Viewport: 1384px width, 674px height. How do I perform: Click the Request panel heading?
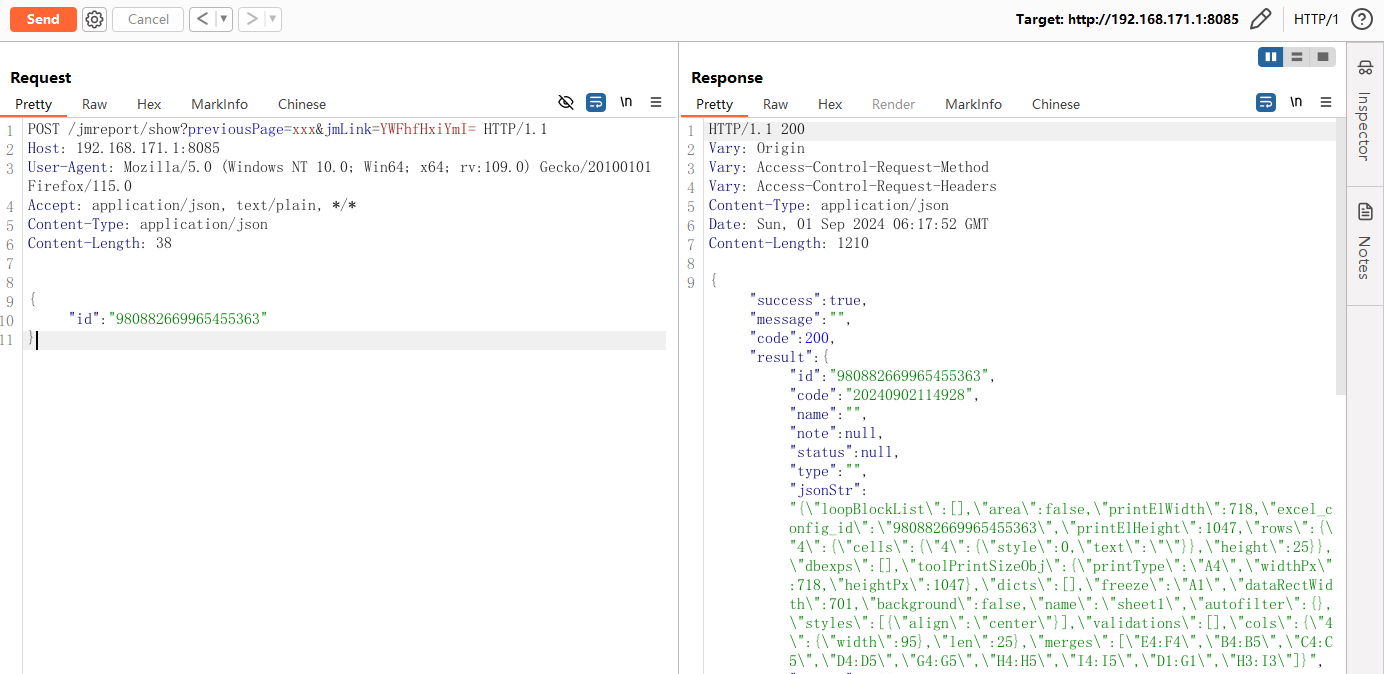point(41,77)
